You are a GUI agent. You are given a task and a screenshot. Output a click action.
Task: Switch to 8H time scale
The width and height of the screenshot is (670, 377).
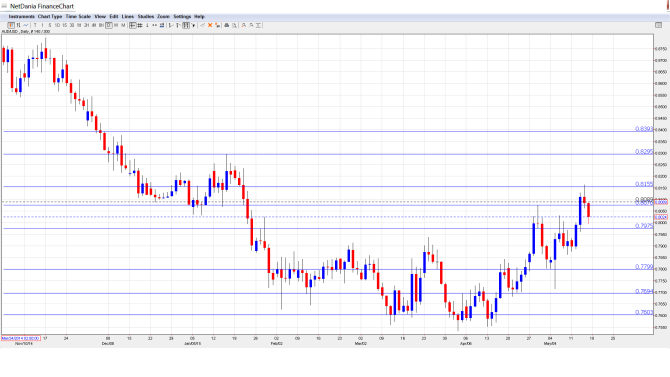(101, 26)
